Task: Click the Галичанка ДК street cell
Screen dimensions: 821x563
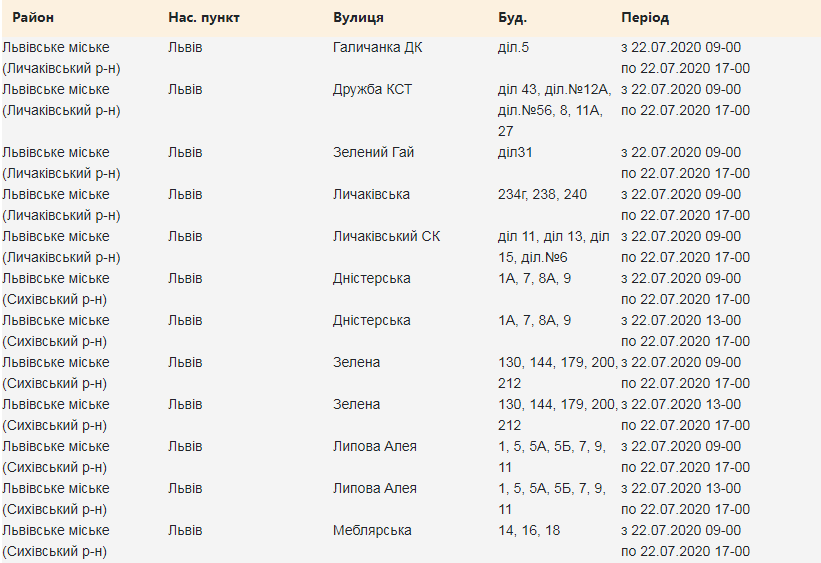Action: 377,47
